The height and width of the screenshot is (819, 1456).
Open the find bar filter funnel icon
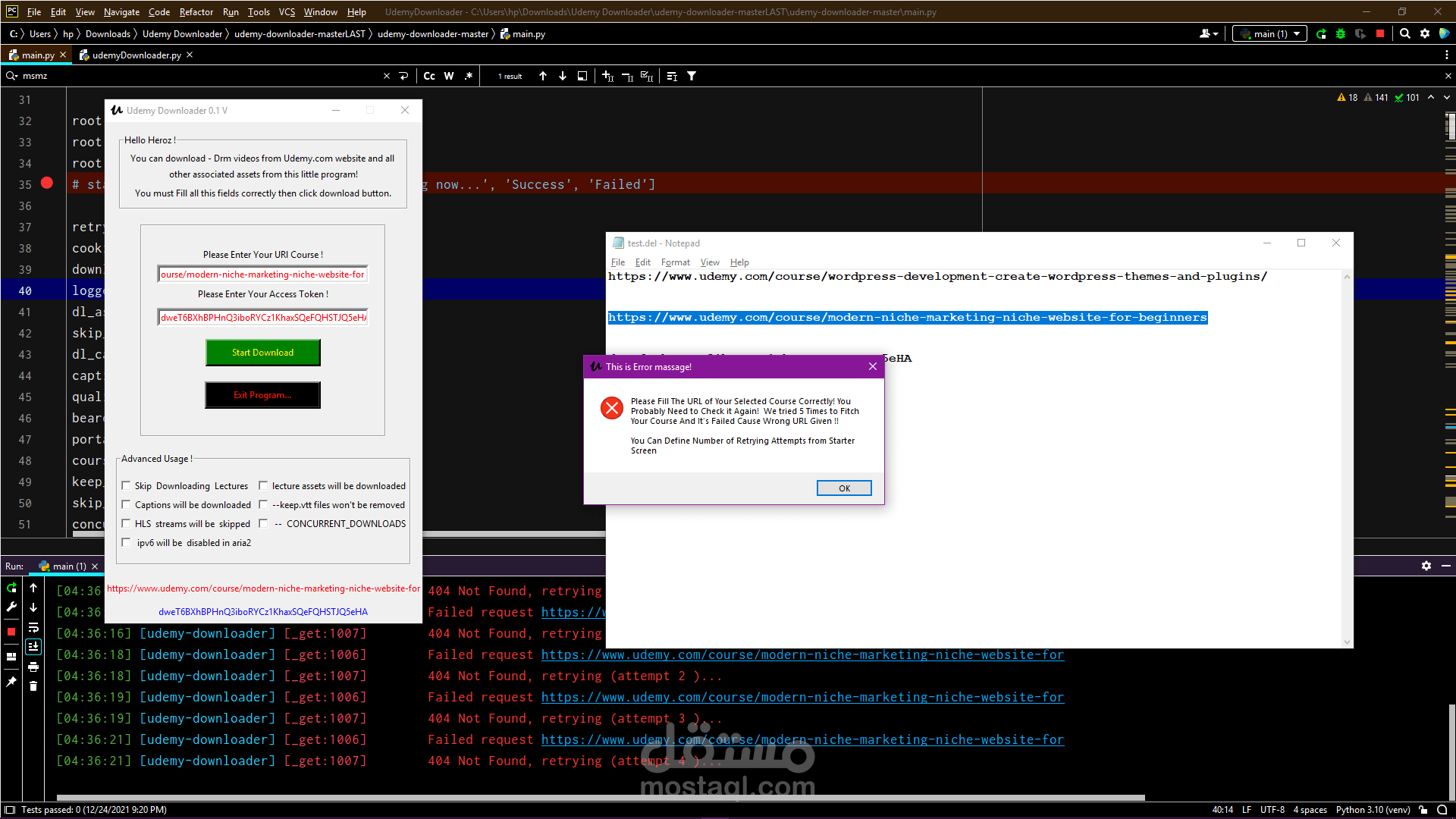[x=692, y=76]
